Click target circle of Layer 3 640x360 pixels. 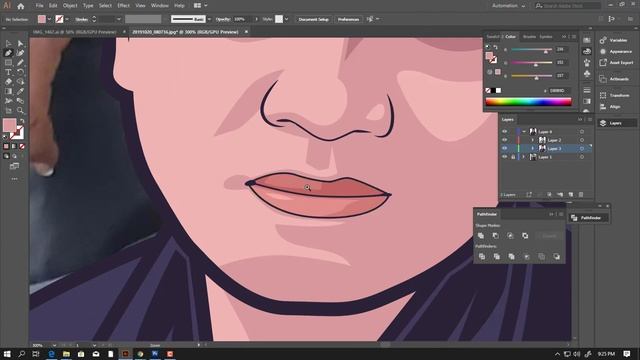582,149
